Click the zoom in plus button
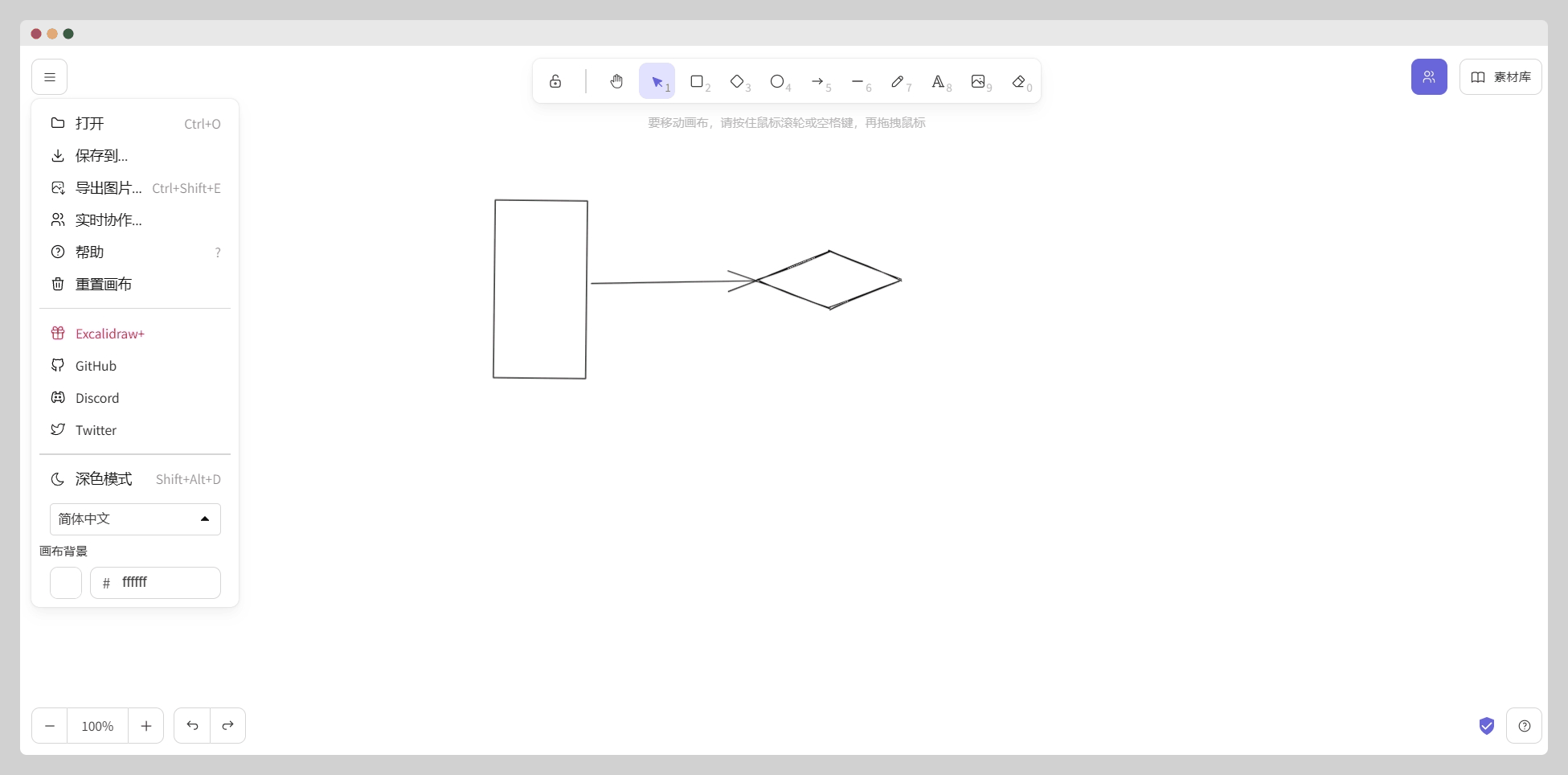This screenshot has height=775, width=1568. click(146, 726)
